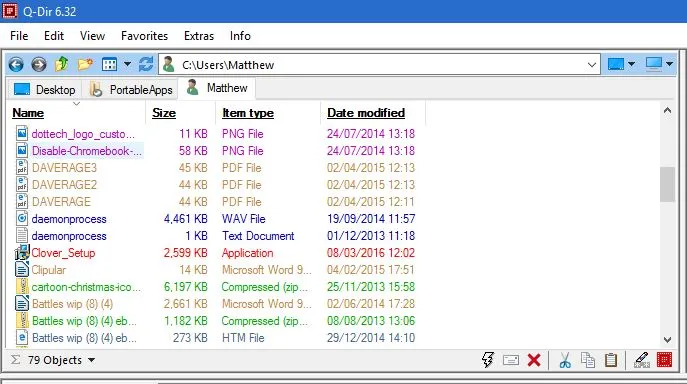Screen dimensions: 687x384
Task: Refresh the file list
Action: [146, 64]
